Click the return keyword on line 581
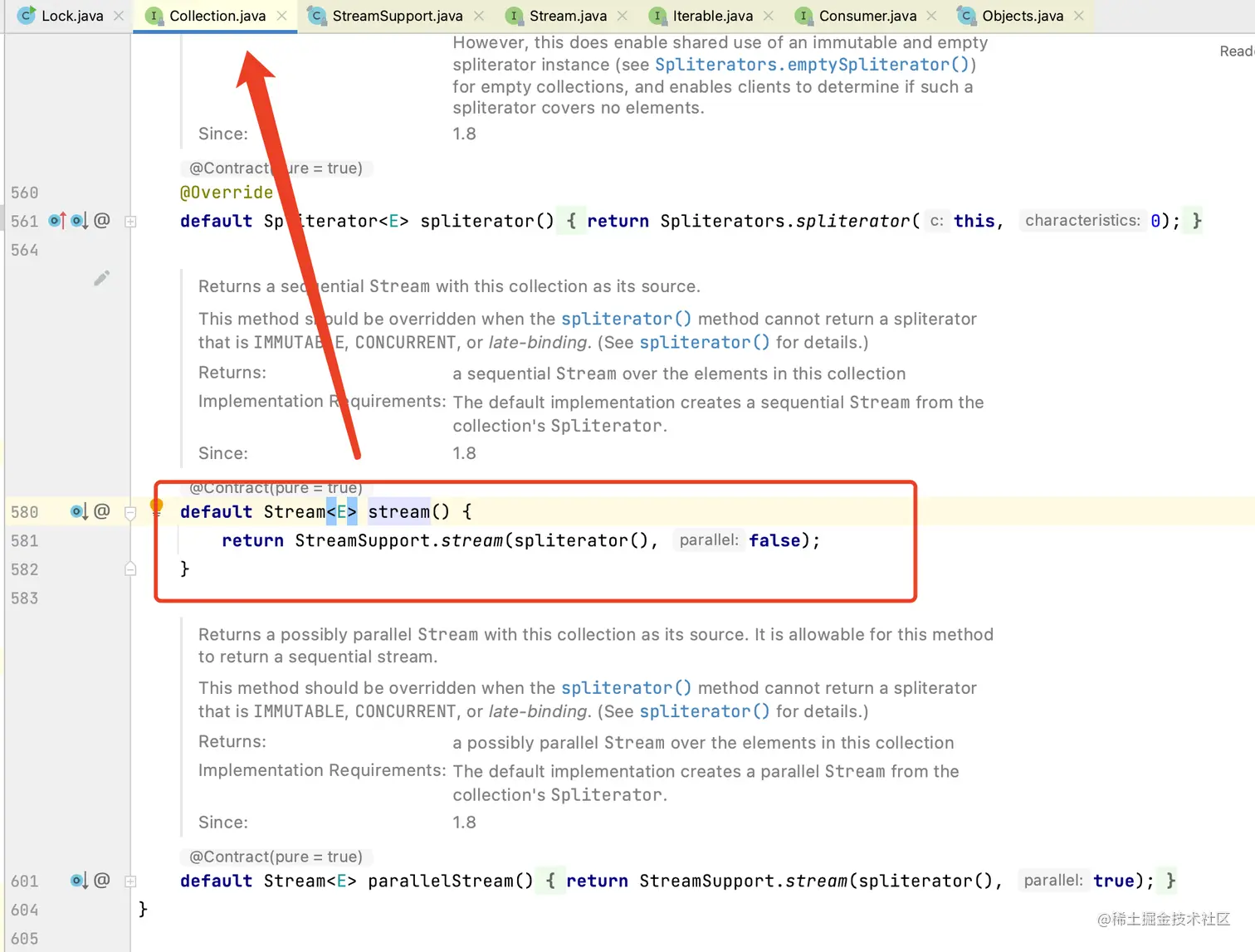 pos(253,540)
